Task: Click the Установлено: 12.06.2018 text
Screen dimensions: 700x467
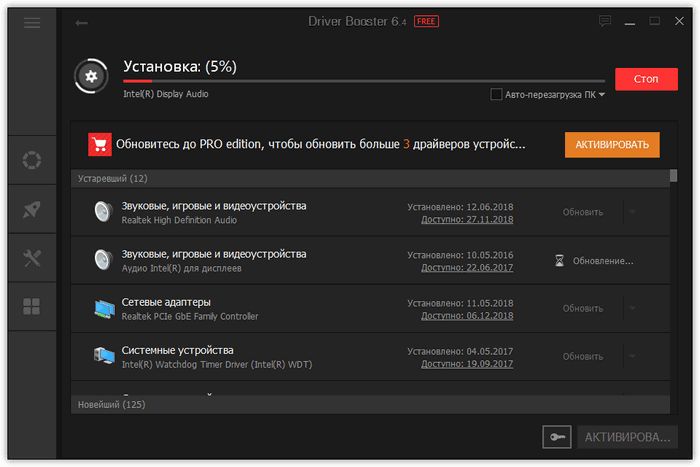Action: (x=460, y=207)
